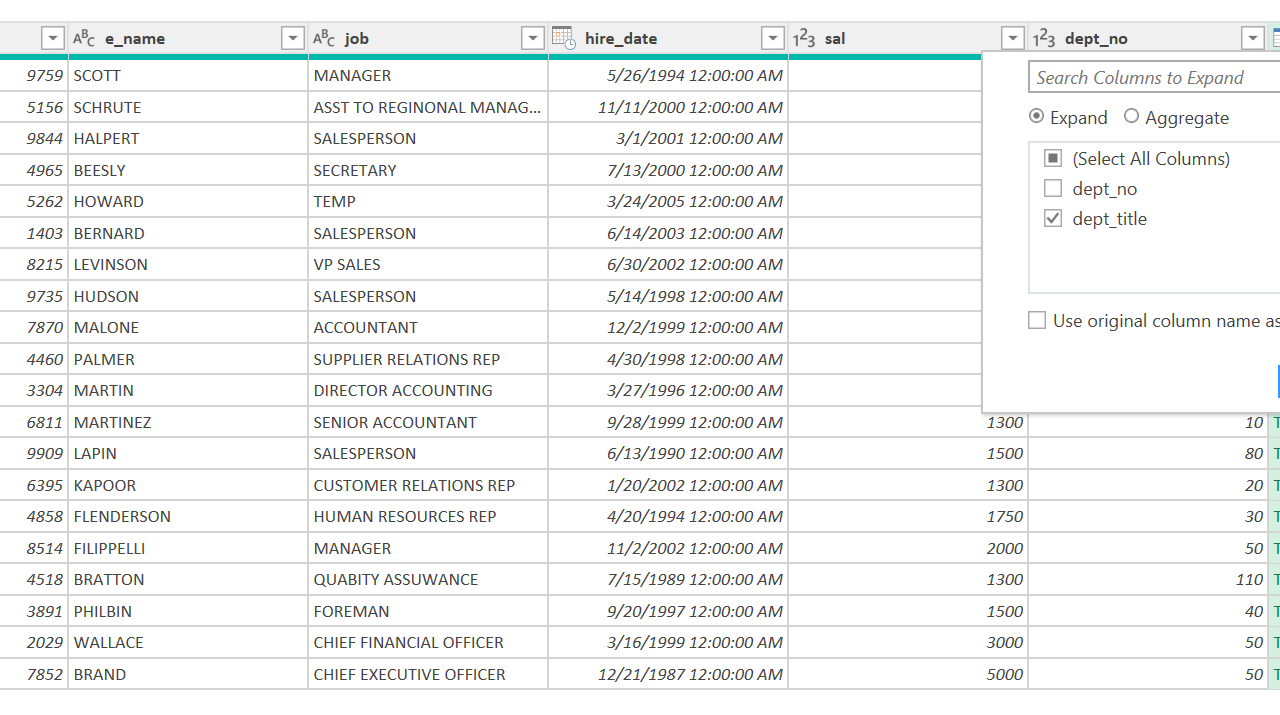Select the Aggregate radio button
The height and width of the screenshot is (715, 1280).
tap(1132, 117)
